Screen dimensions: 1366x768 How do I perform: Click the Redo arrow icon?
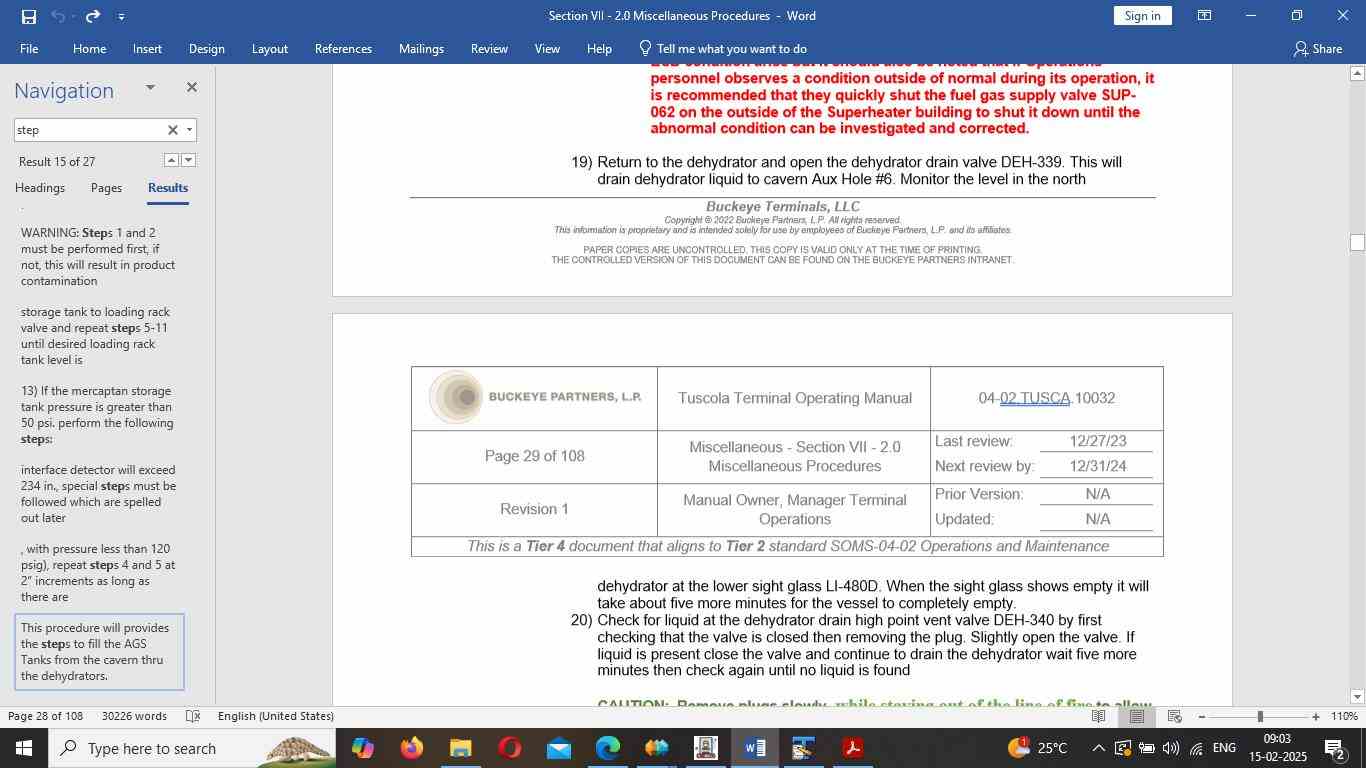(x=93, y=16)
